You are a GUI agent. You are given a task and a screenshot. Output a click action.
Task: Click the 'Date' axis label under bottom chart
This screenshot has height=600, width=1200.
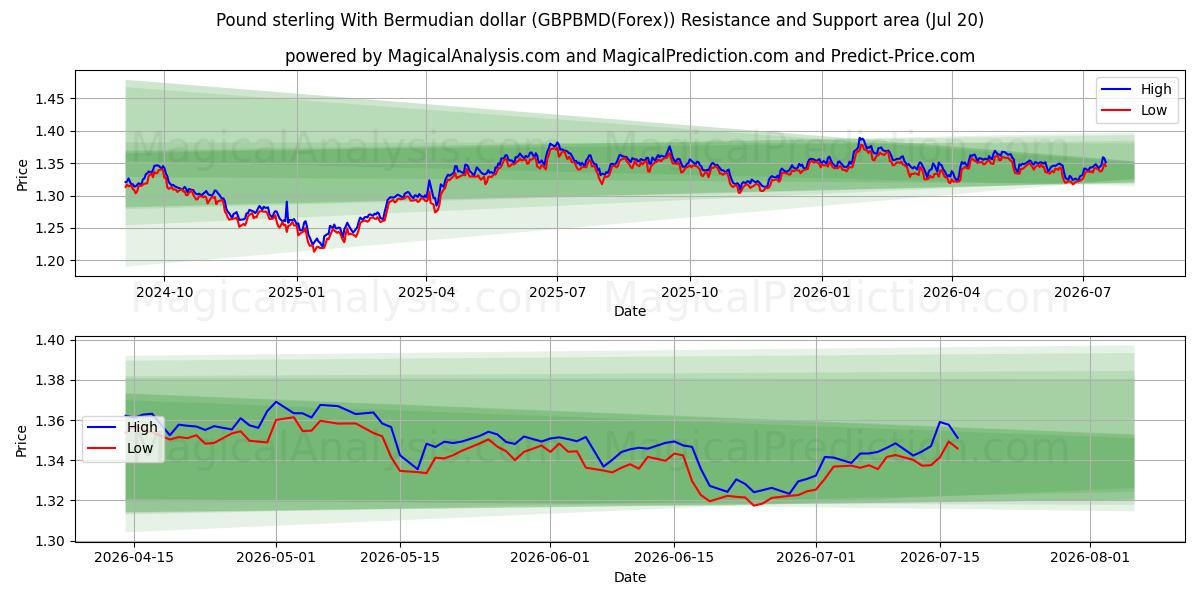point(630,577)
